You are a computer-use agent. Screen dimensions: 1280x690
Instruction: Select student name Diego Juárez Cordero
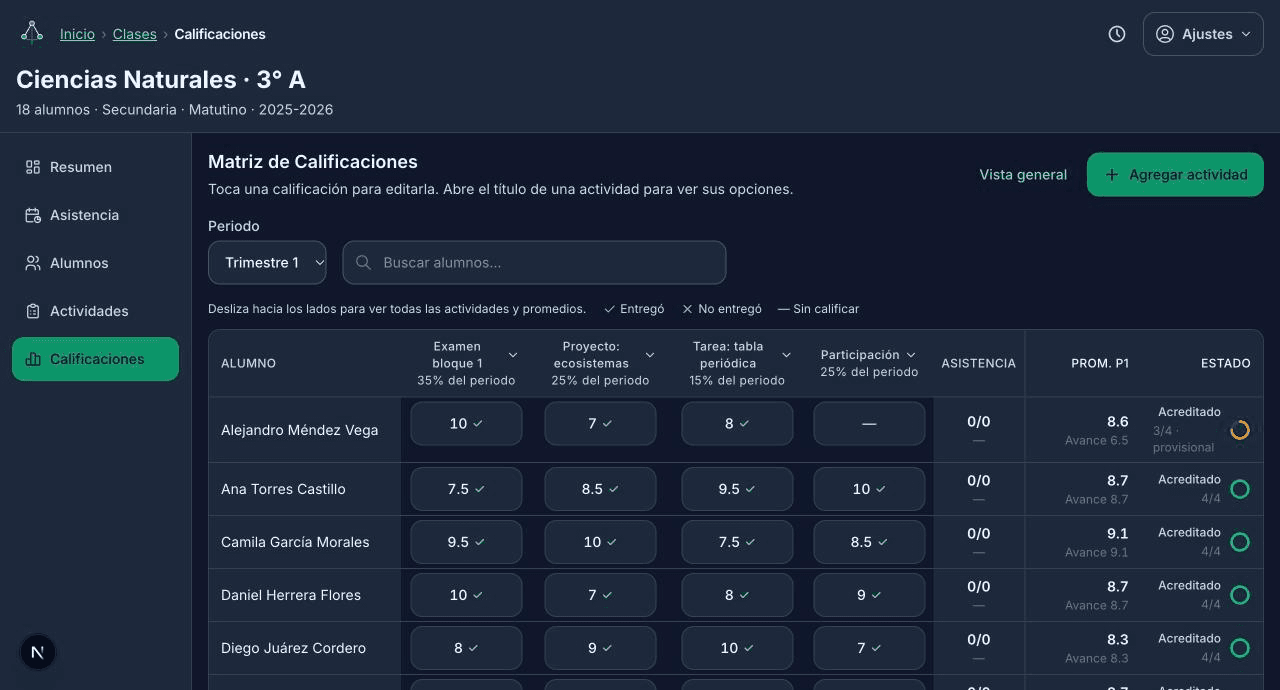[x=293, y=648]
